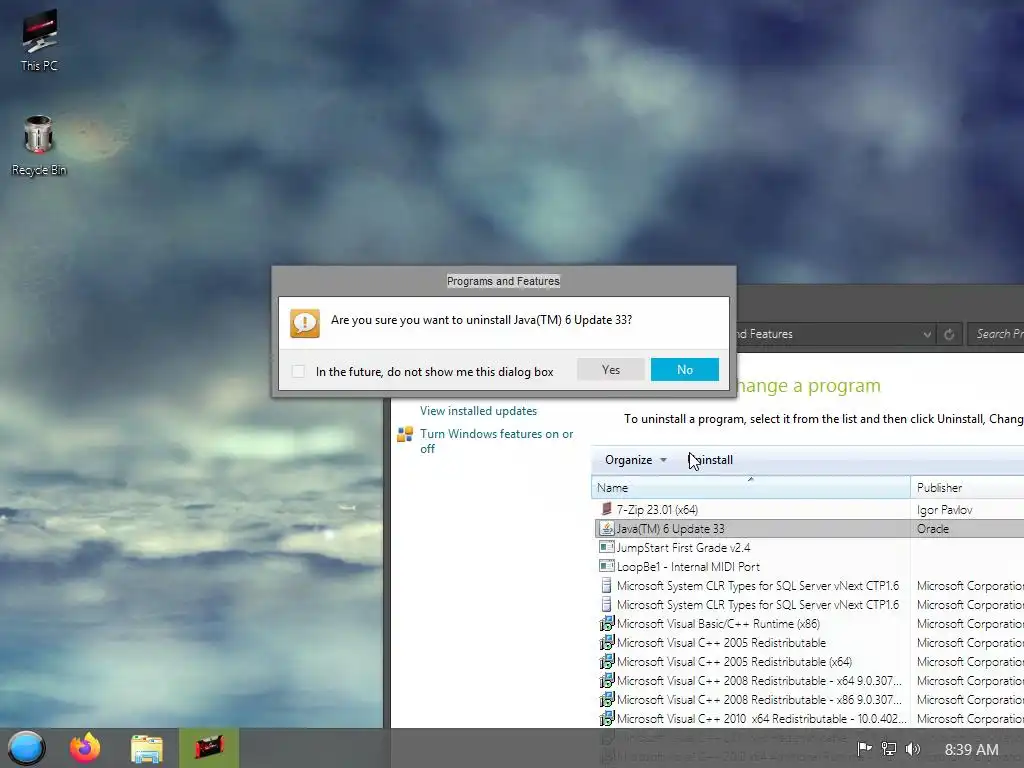
Task: Click the LoopBe1 program icon
Action: coord(607,566)
